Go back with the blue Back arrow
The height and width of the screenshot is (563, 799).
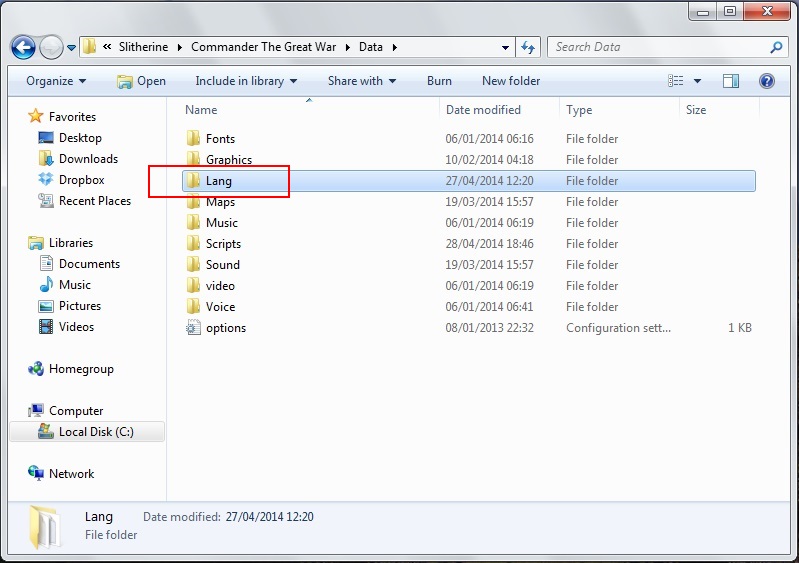pyautogui.click(x=23, y=48)
